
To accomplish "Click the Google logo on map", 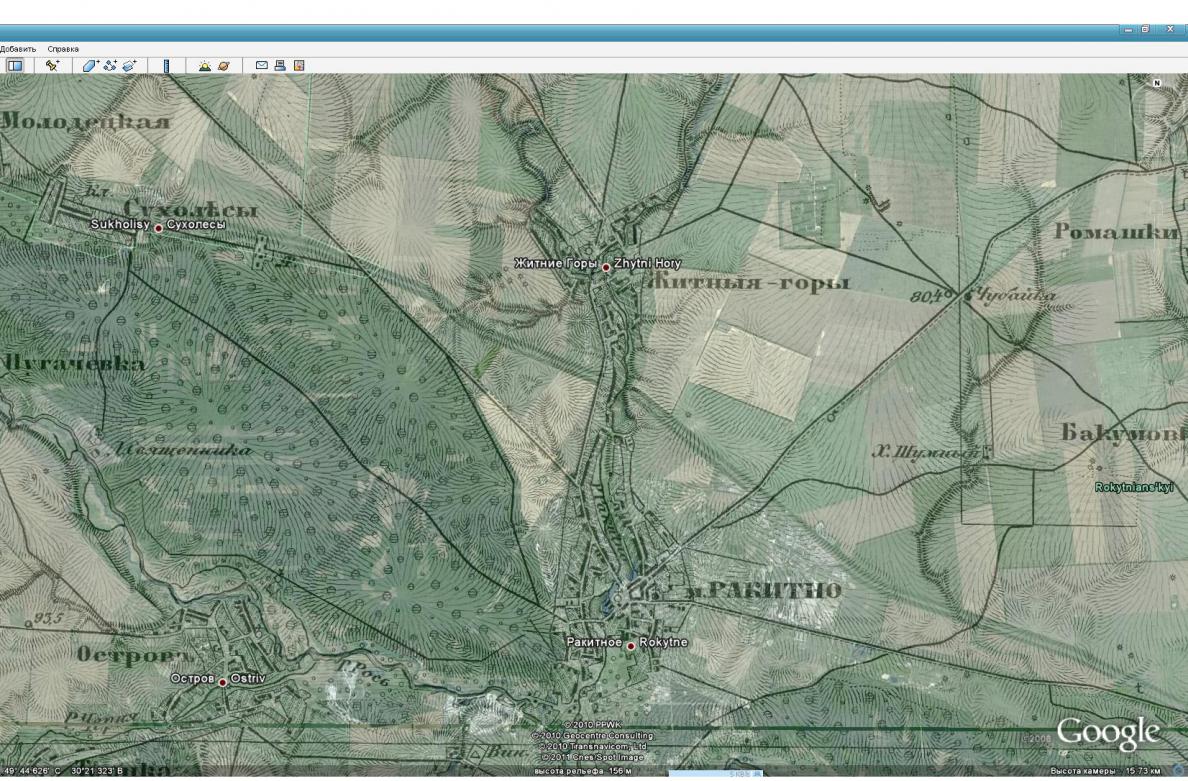I will tap(1108, 733).
